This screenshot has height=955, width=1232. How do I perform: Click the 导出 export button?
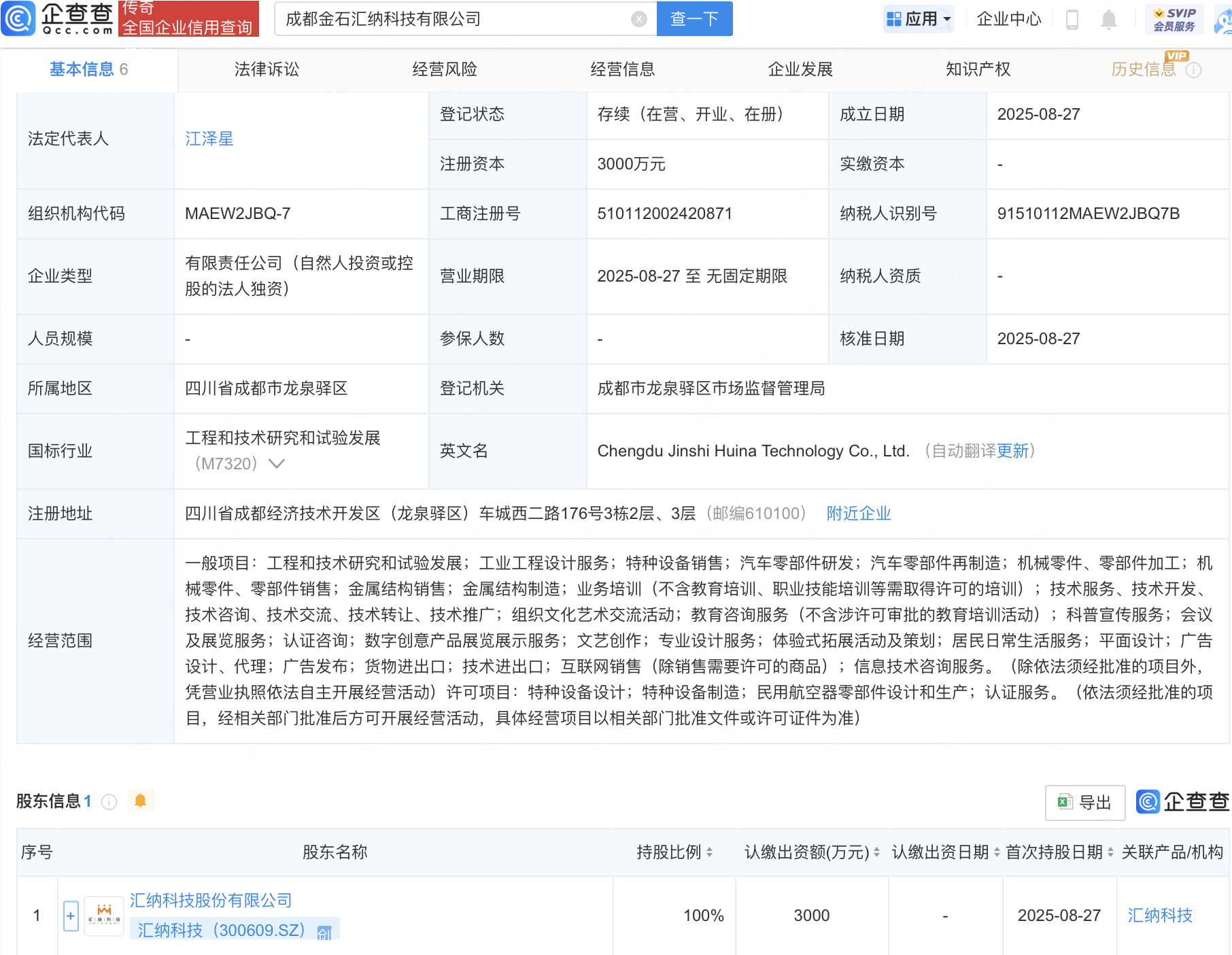click(x=1085, y=803)
